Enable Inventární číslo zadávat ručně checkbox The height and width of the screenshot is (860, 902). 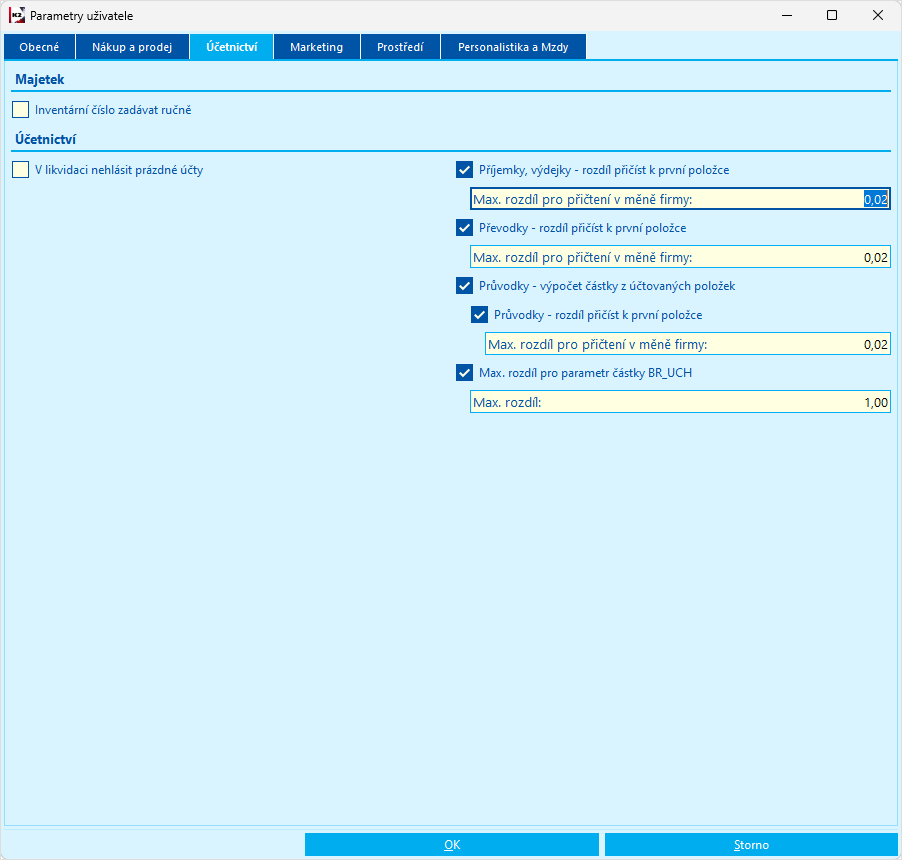(21, 110)
